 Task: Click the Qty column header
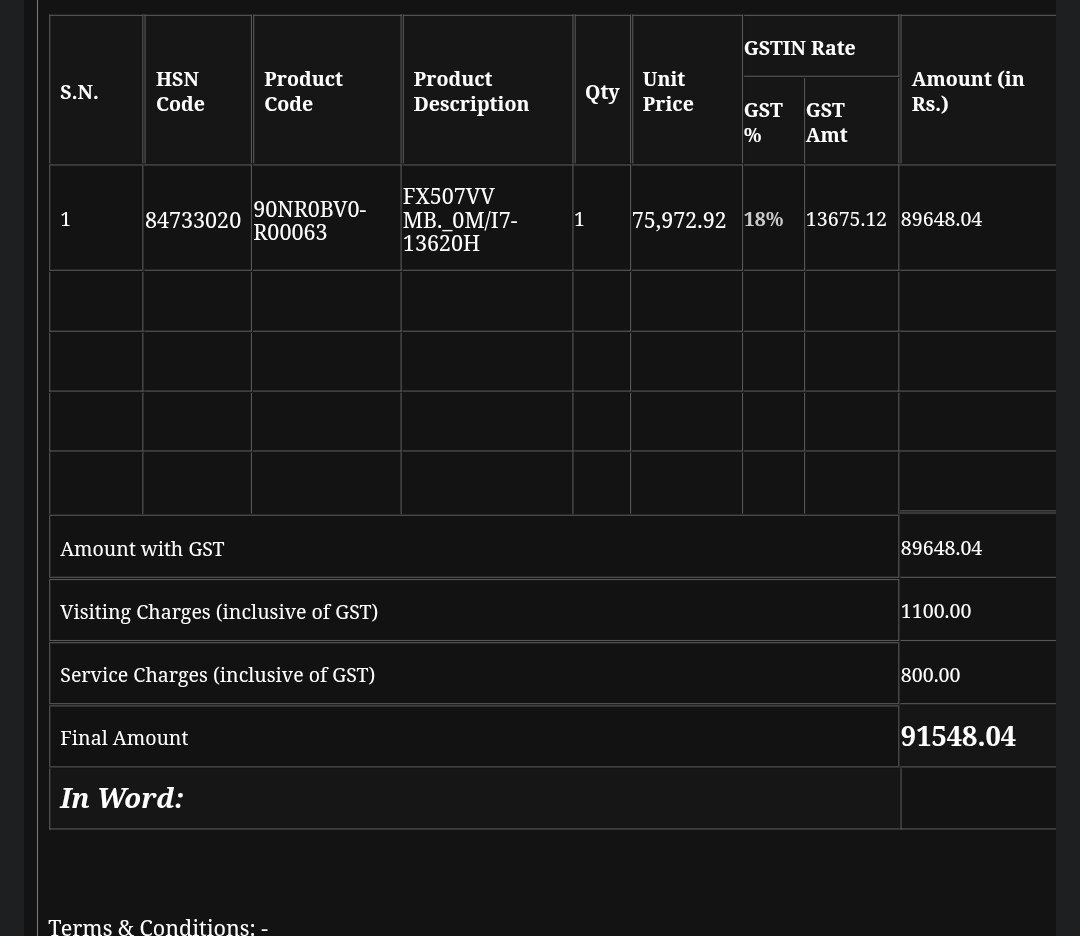(x=602, y=92)
